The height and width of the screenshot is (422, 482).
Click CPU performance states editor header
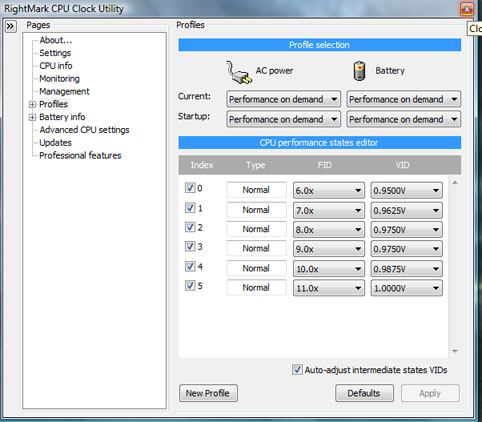(320, 143)
